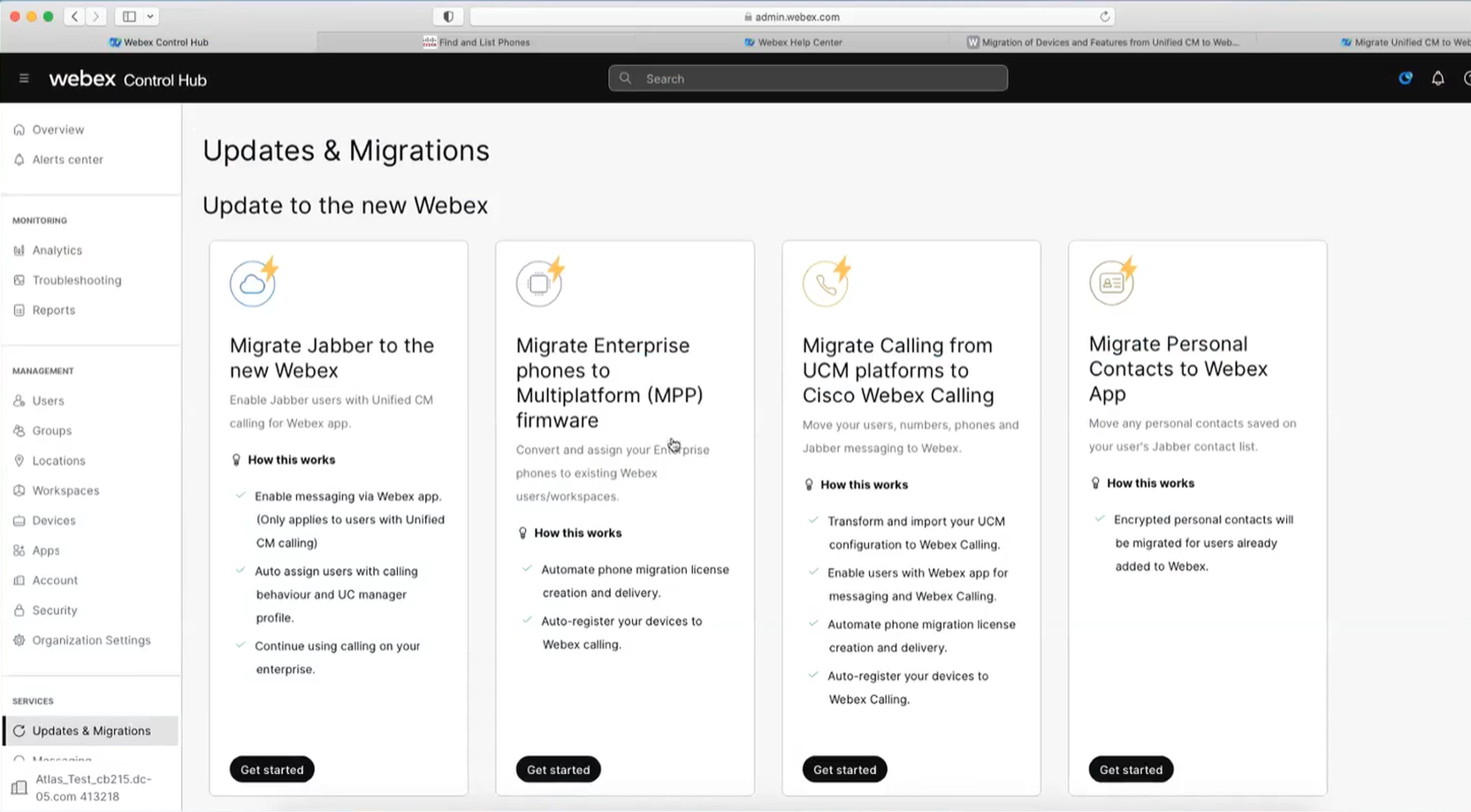The width and height of the screenshot is (1471, 812).
Task: Open the hamburger navigation menu icon
Action: click(x=24, y=79)
